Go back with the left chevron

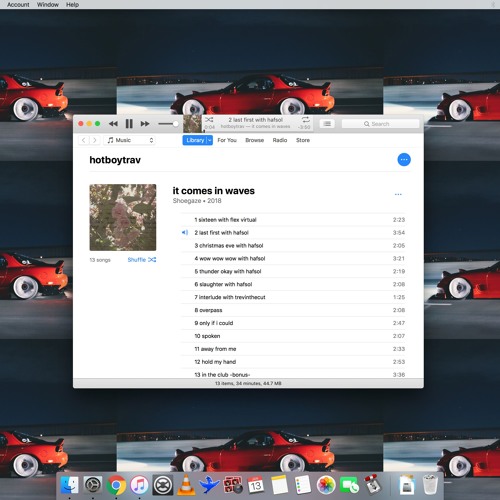click(84, 140)
